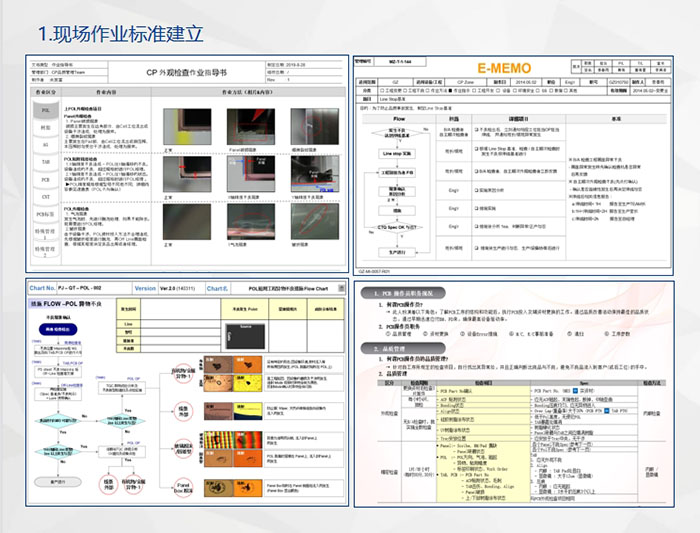This screenshot has height=533, width=700.
Task: Click the PJ – QT – POL - 002 value
Action: pyautogui.click(x=79, y=288)
